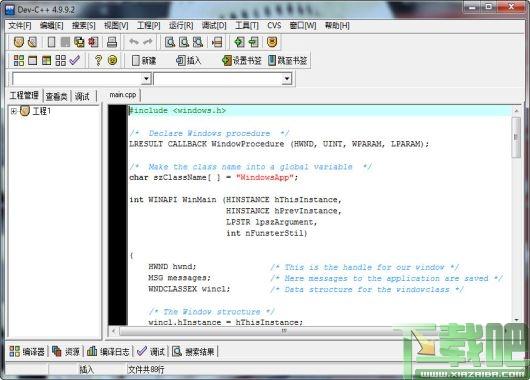Screen dimensions: 530x380
Task: Open the 编译器 bottom tab
Action: (x=27, y=352)
